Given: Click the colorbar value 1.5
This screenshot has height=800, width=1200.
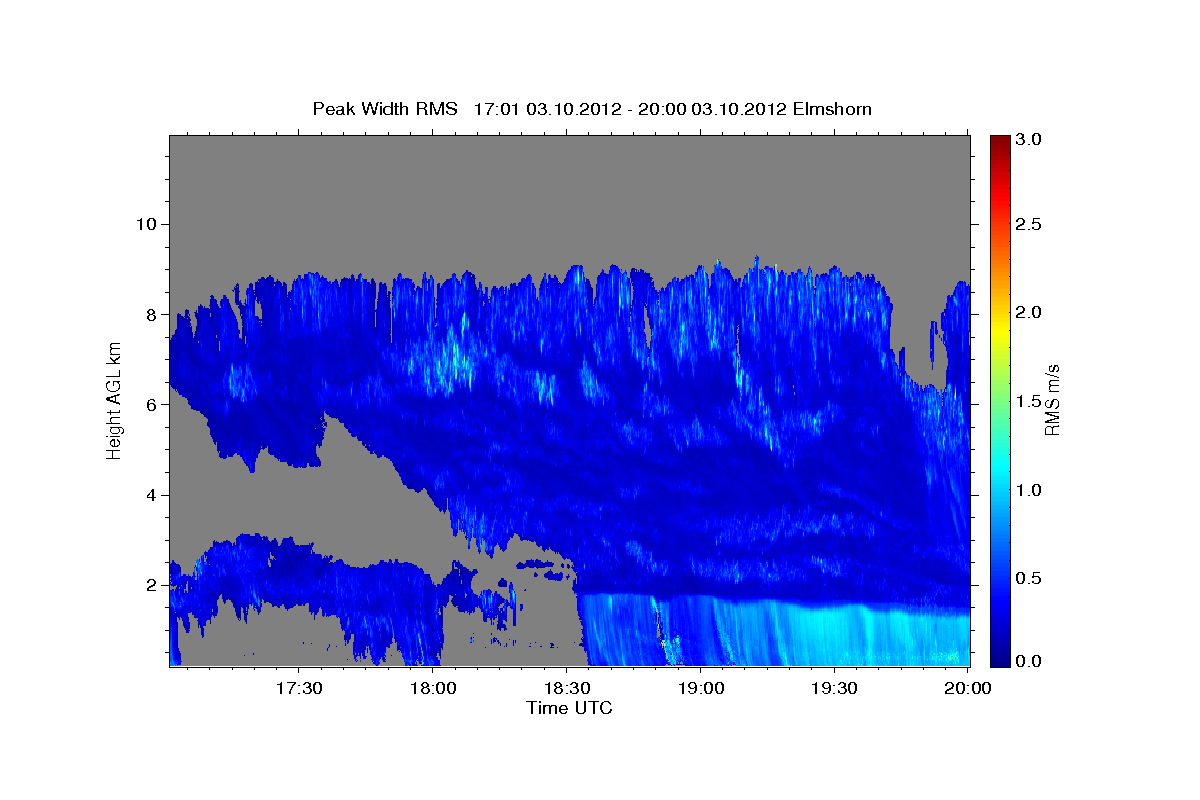Looking at the screenshot, I should (1029, 401).
